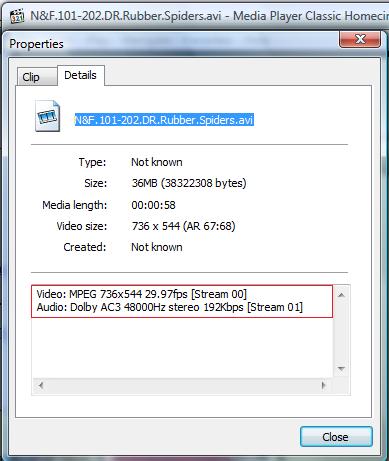Click the Close button
389x461 pixels.
[x=336, y=437]
